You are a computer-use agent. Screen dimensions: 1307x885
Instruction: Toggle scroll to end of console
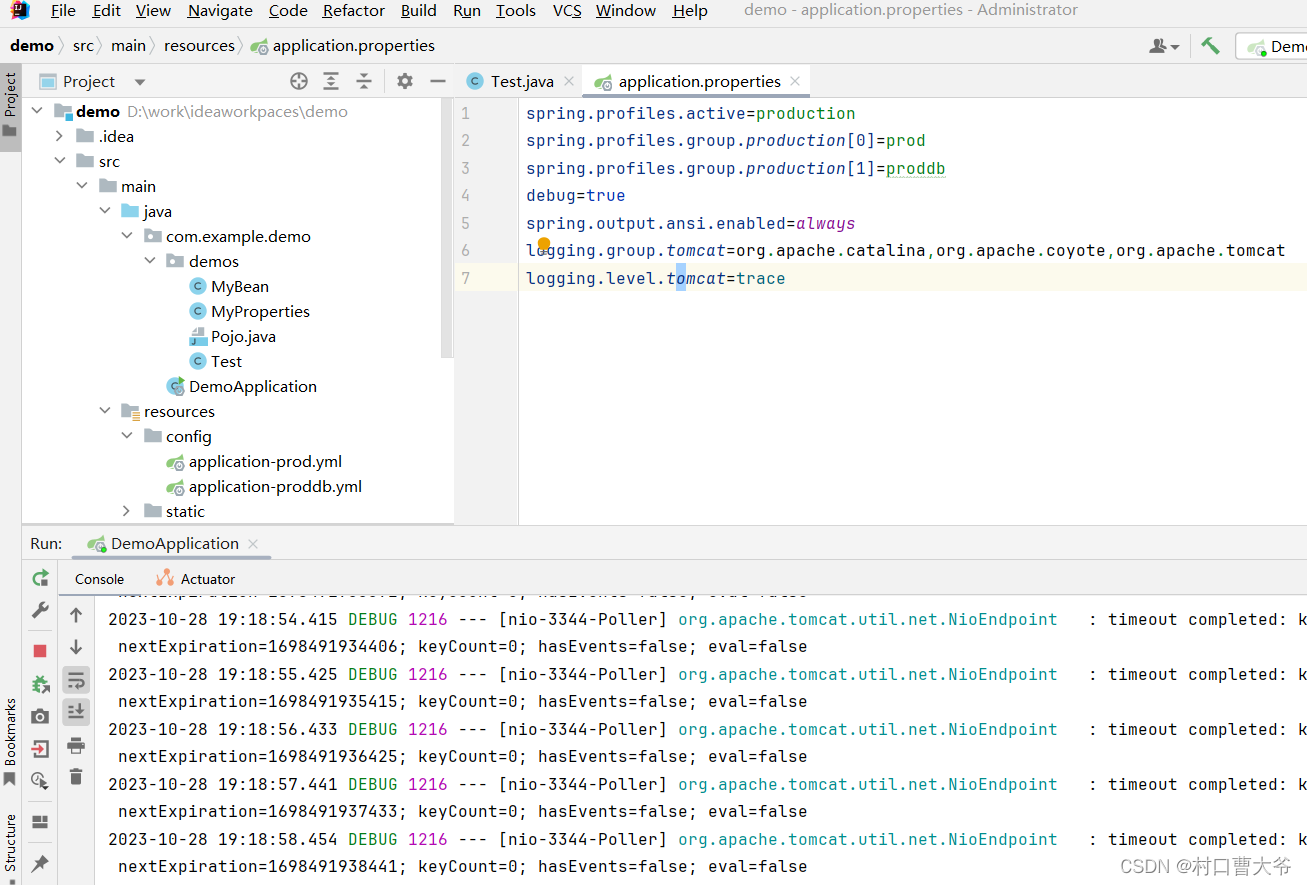(76, 712)
